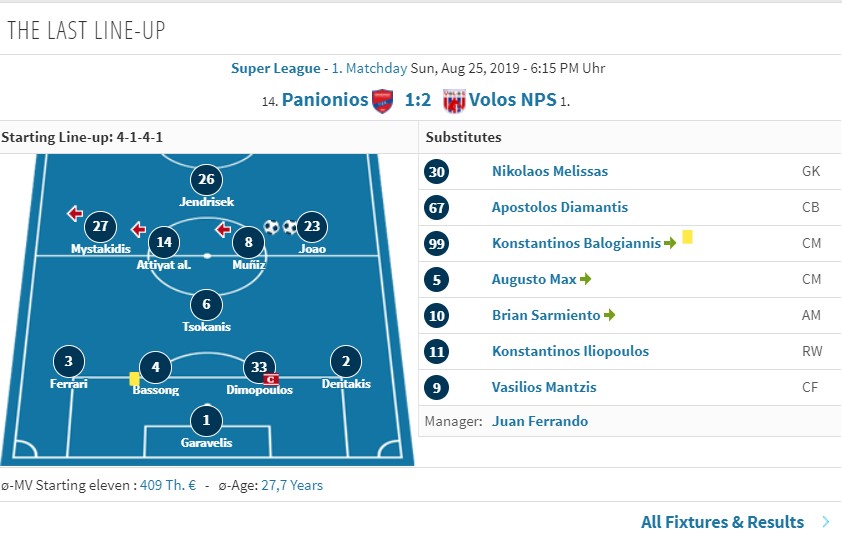Open the 1. Matchday link

point(369,69)
